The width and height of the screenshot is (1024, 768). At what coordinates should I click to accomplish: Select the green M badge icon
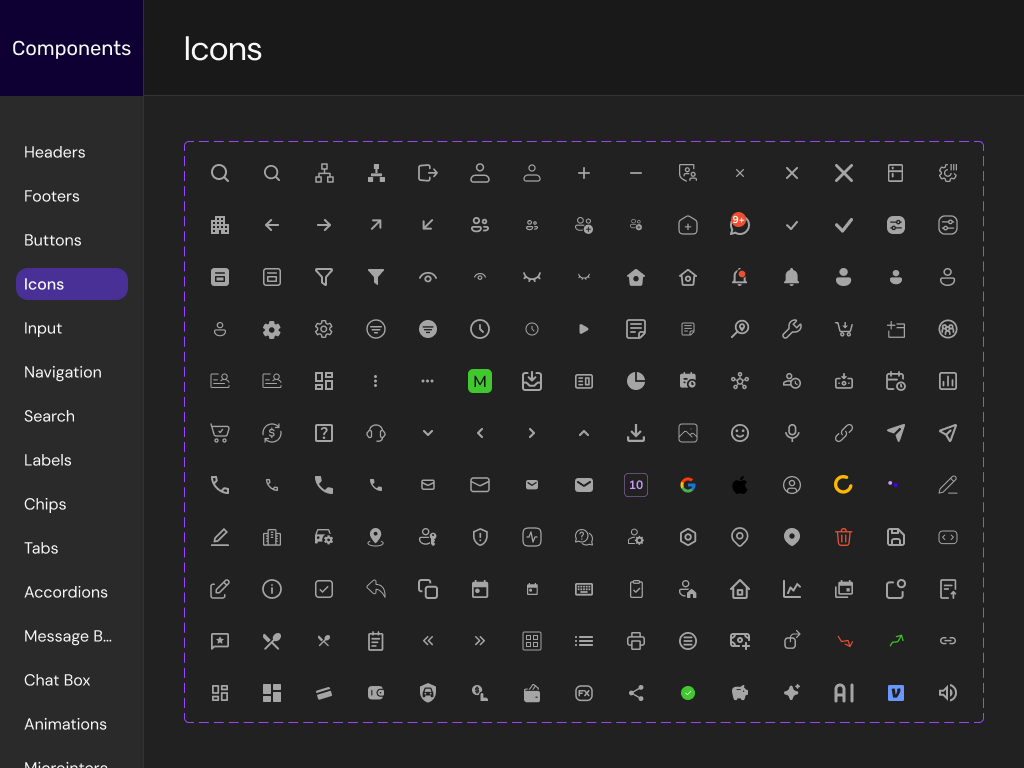pyautogui.click(x=480, y=381)
